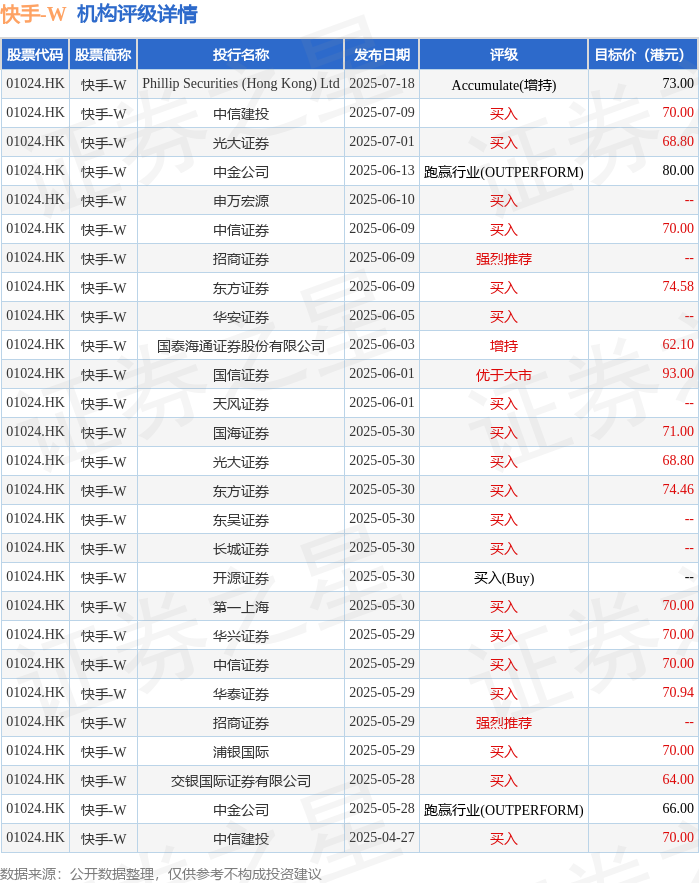Click the date 2025-06-13
699x883 pixels.
pyautogui.click(x=381, y=171)
